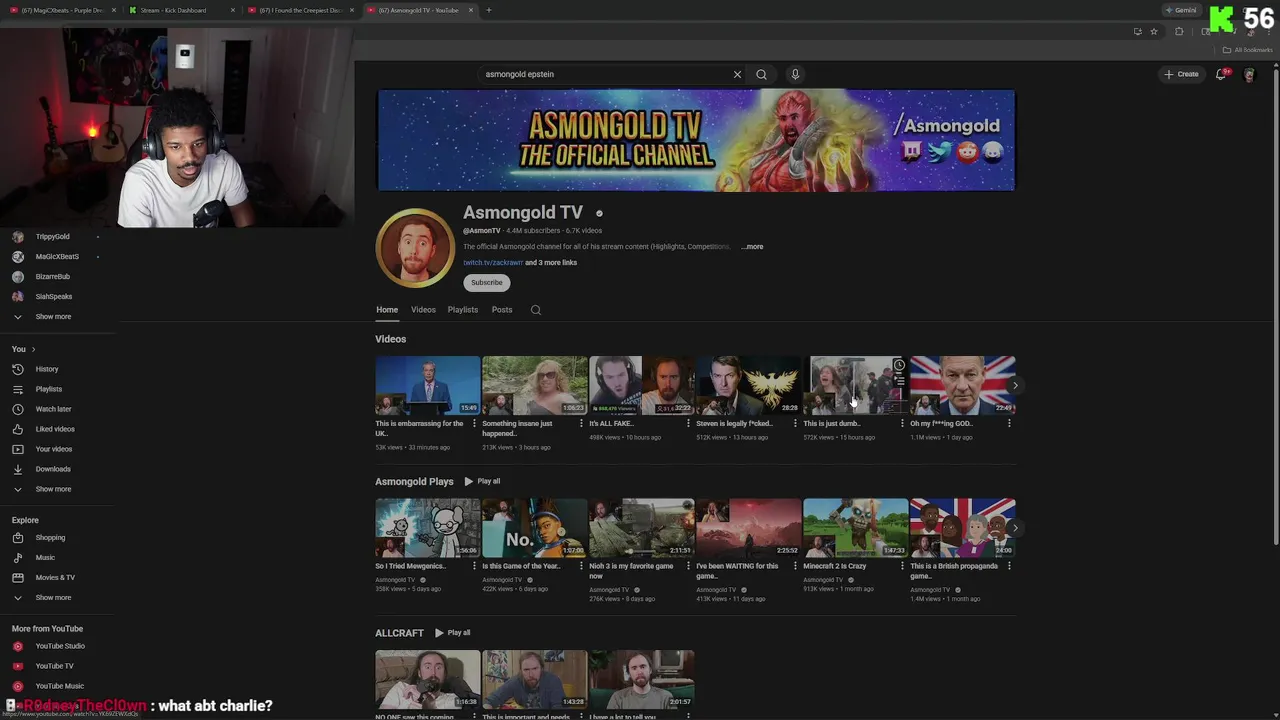Switch to the Playlists tab
Viewport: 1280px width, 720px height.
463,310
